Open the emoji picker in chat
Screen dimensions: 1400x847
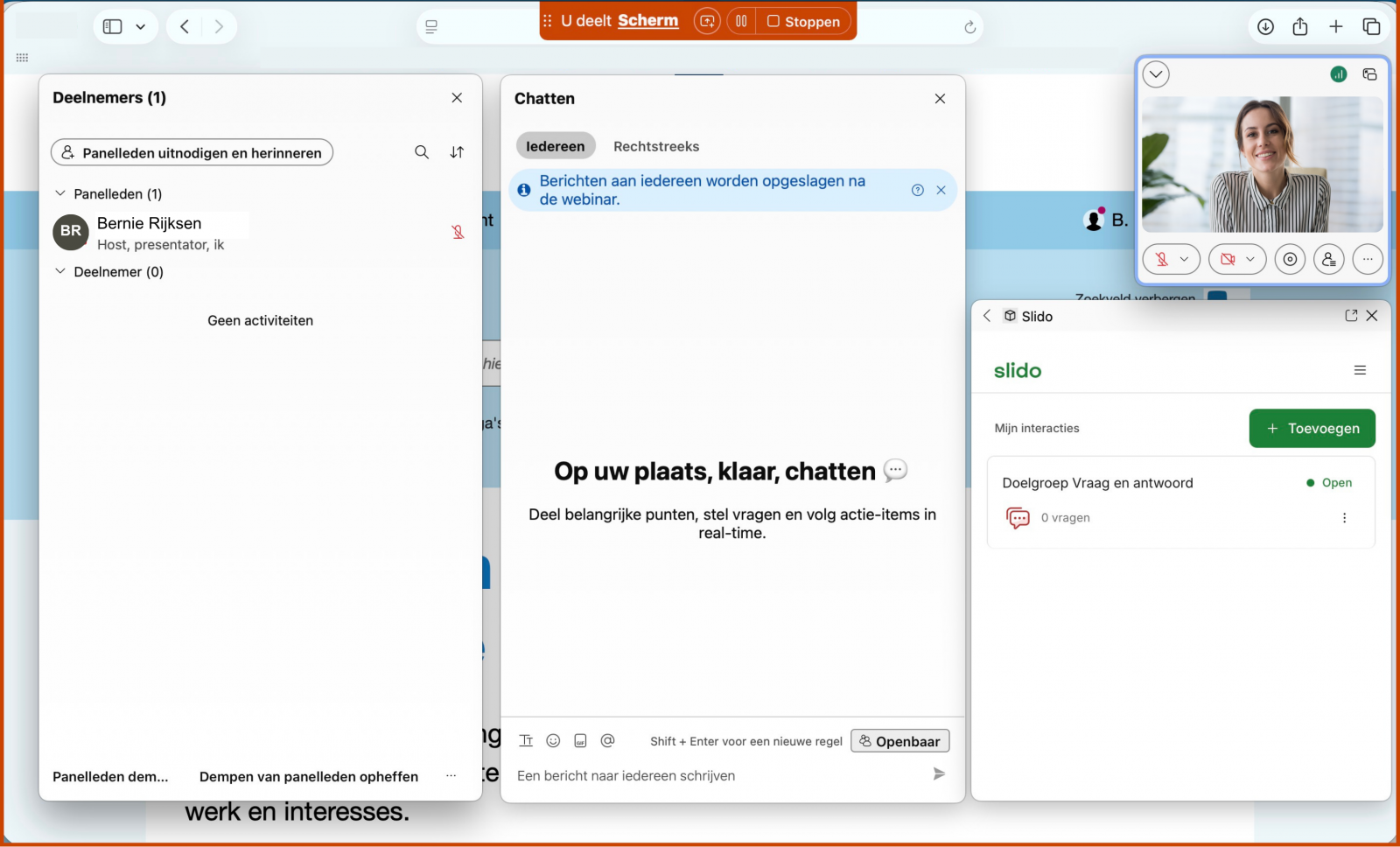click(x=553, y=741)
